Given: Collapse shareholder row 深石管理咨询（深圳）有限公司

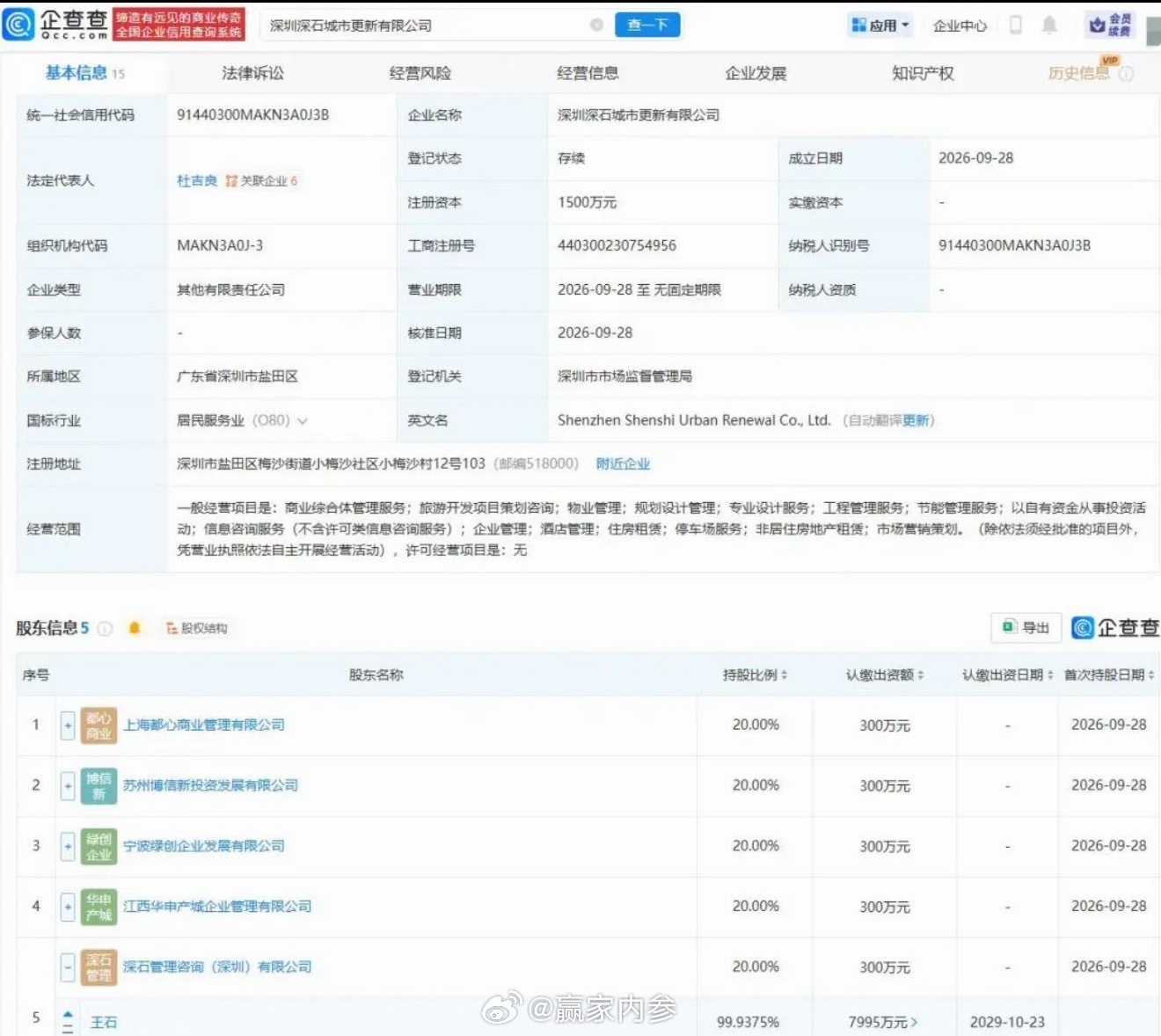Looking at the screenshot, I should coord(68,967).
